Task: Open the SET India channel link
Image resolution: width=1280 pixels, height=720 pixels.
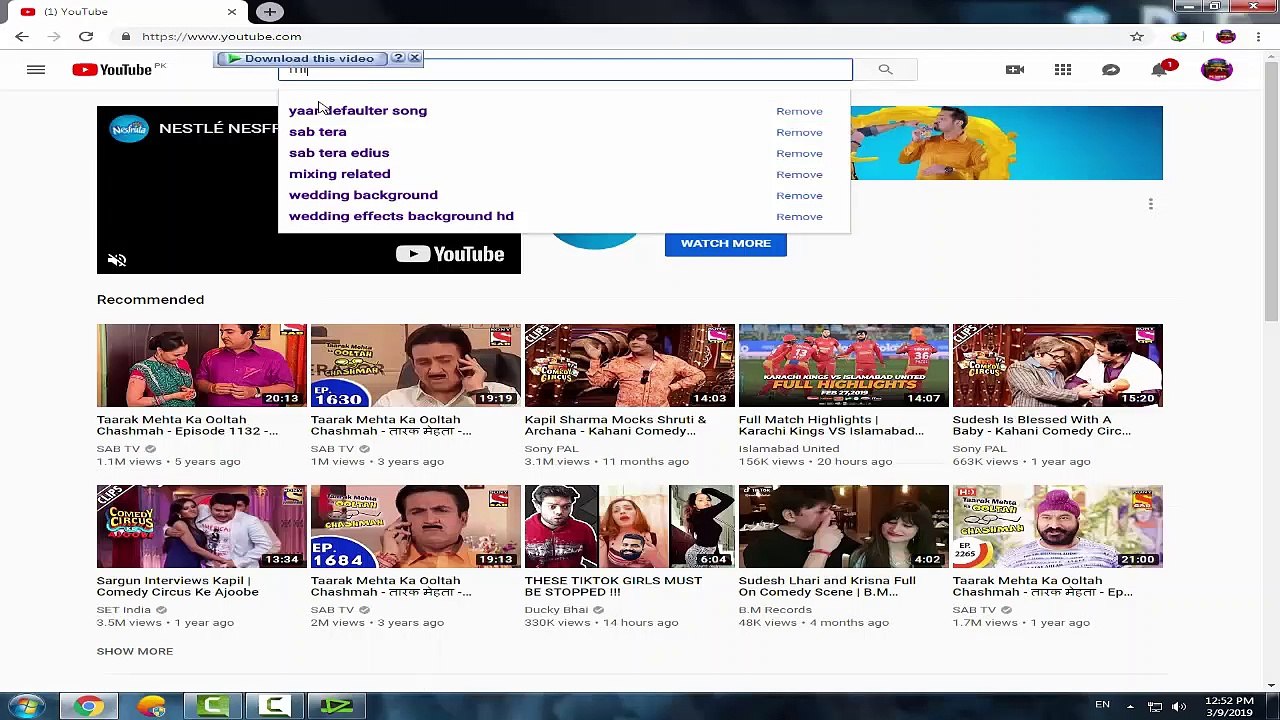Action: (x=124, y=610)
